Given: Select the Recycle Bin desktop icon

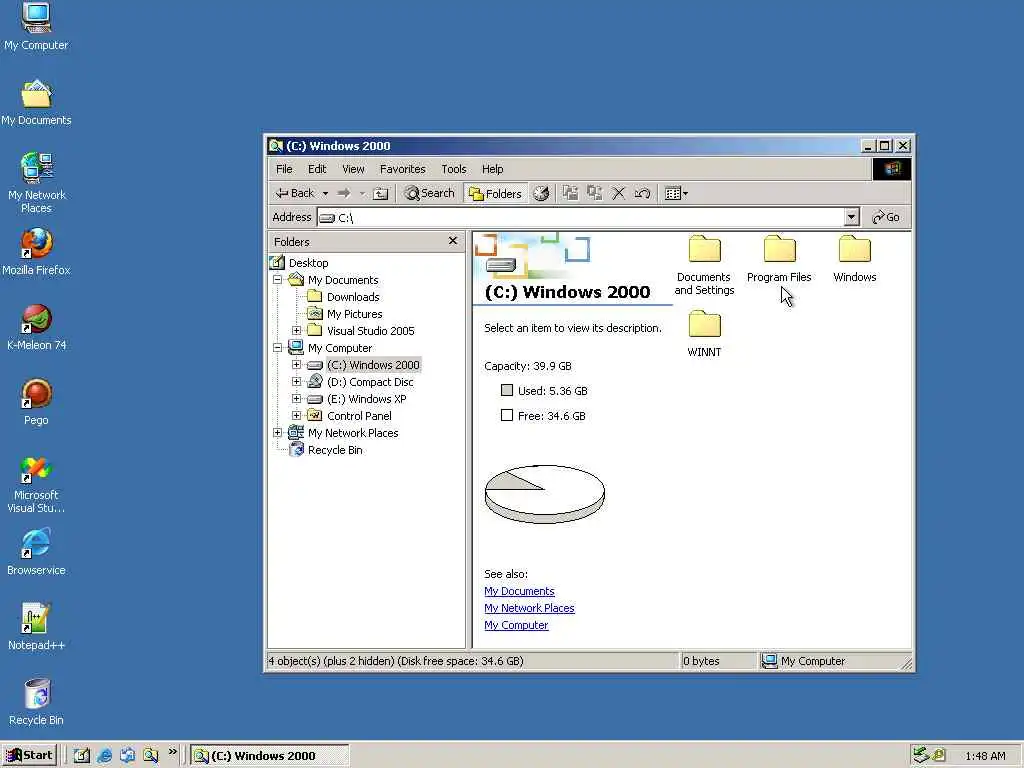Looking at the screenshot, I should coord(36,703).
